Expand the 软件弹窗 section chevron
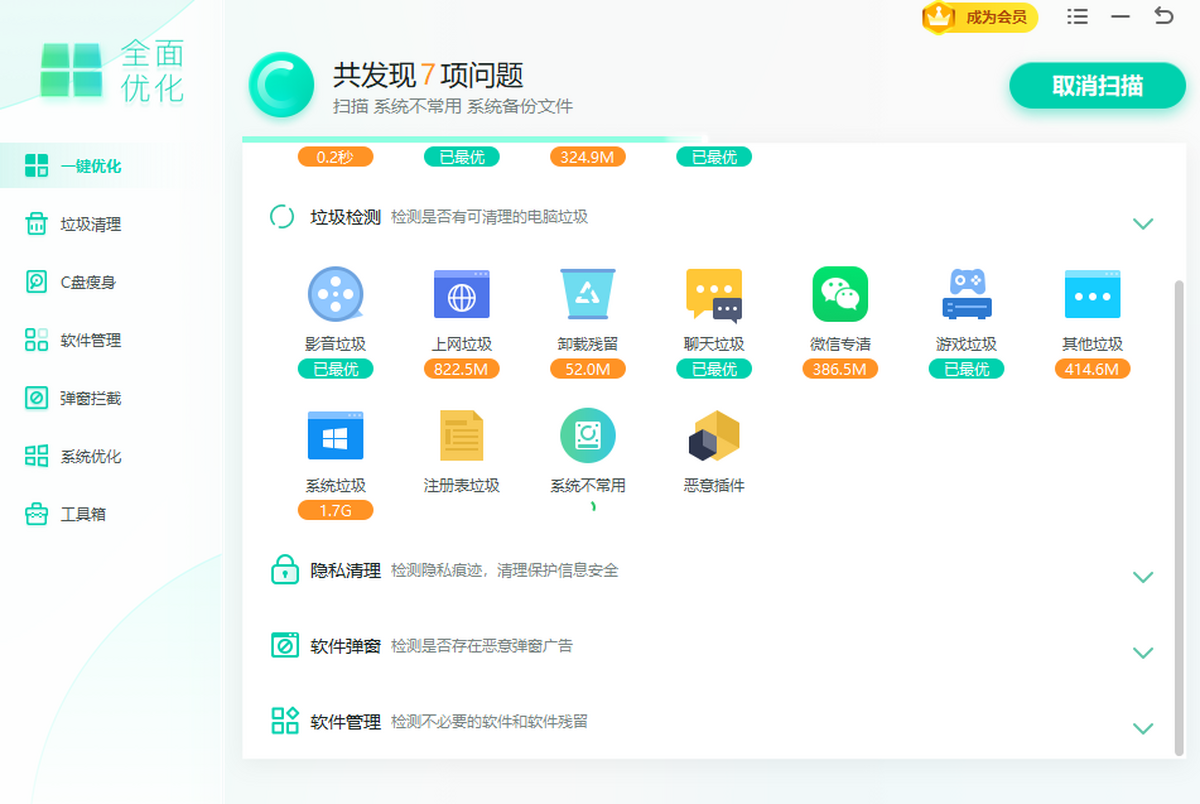This screenshot has height=804, width=1200. tap(1143, 653)
